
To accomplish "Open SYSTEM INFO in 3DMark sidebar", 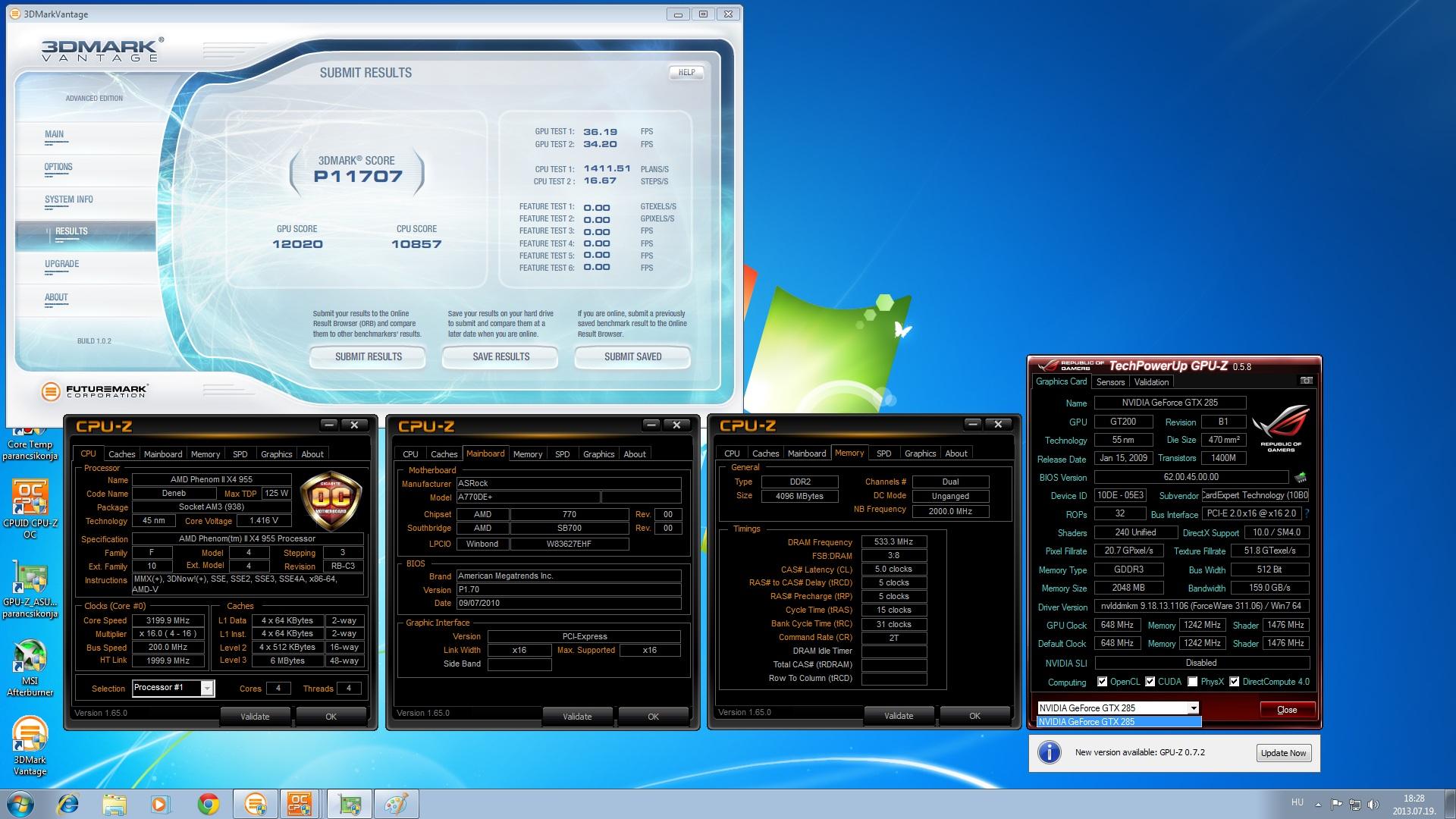I will point(69,199).
